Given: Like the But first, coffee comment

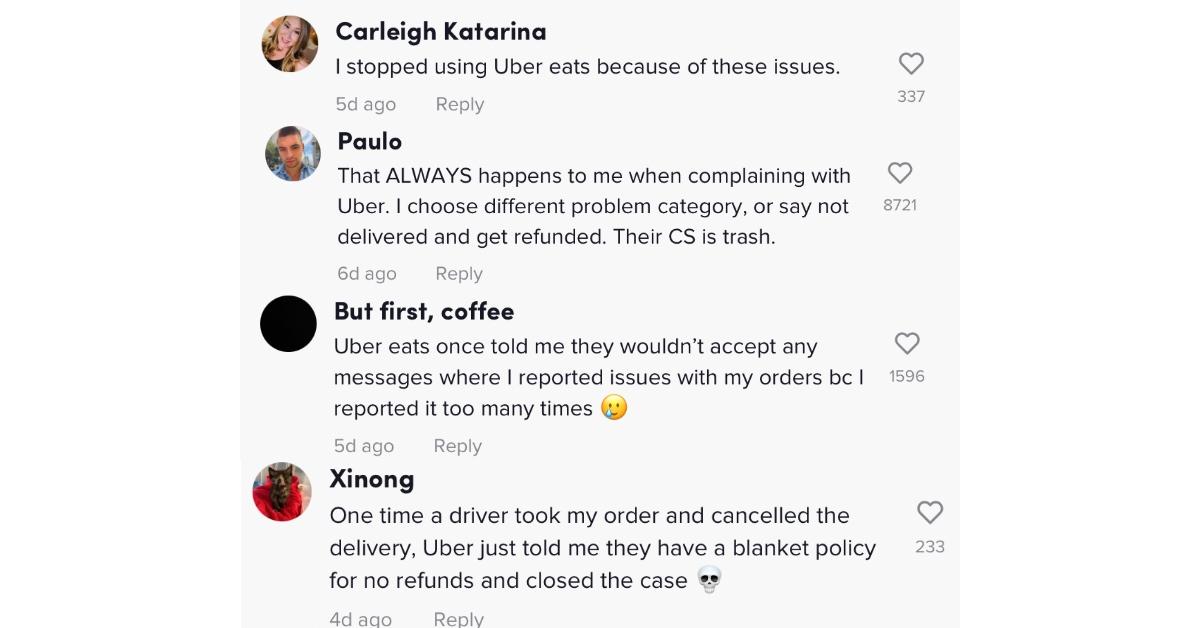Looking at the screenshot, I should click(x=907, y=344).
